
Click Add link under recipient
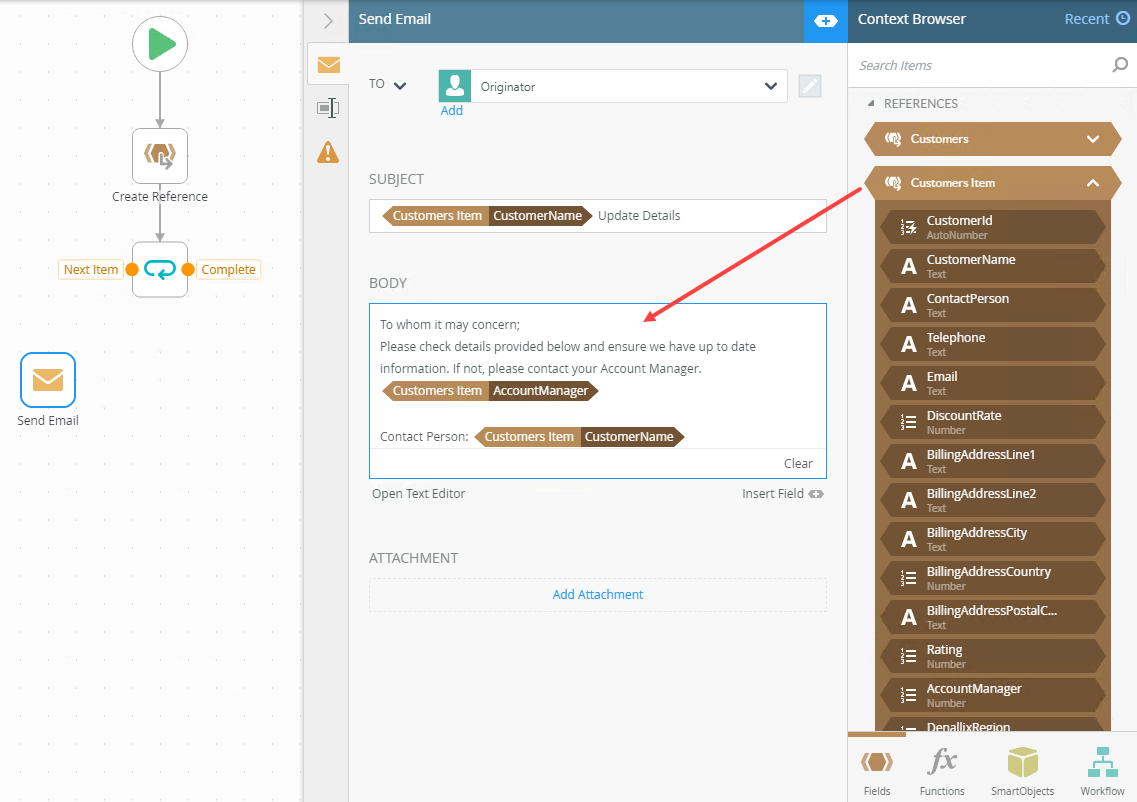click(x=452, y=111)
